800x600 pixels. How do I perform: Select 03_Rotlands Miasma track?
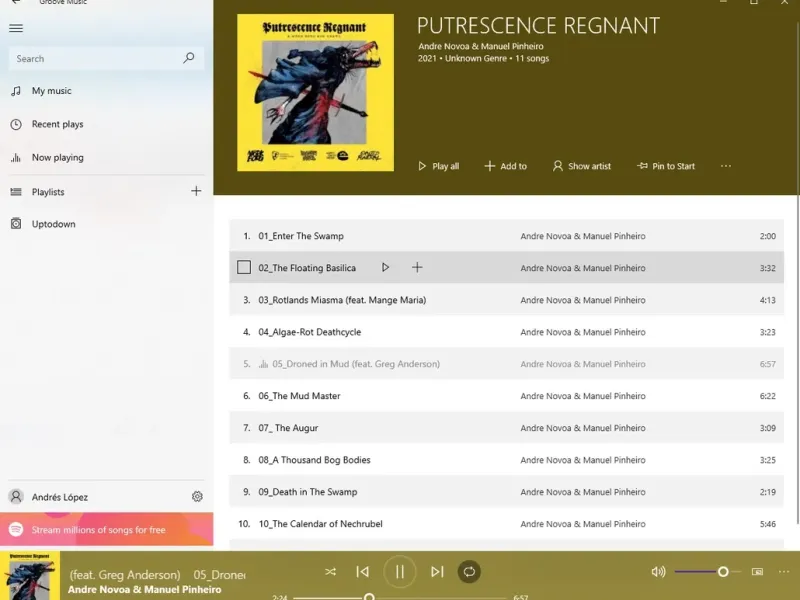coord(506,300)
